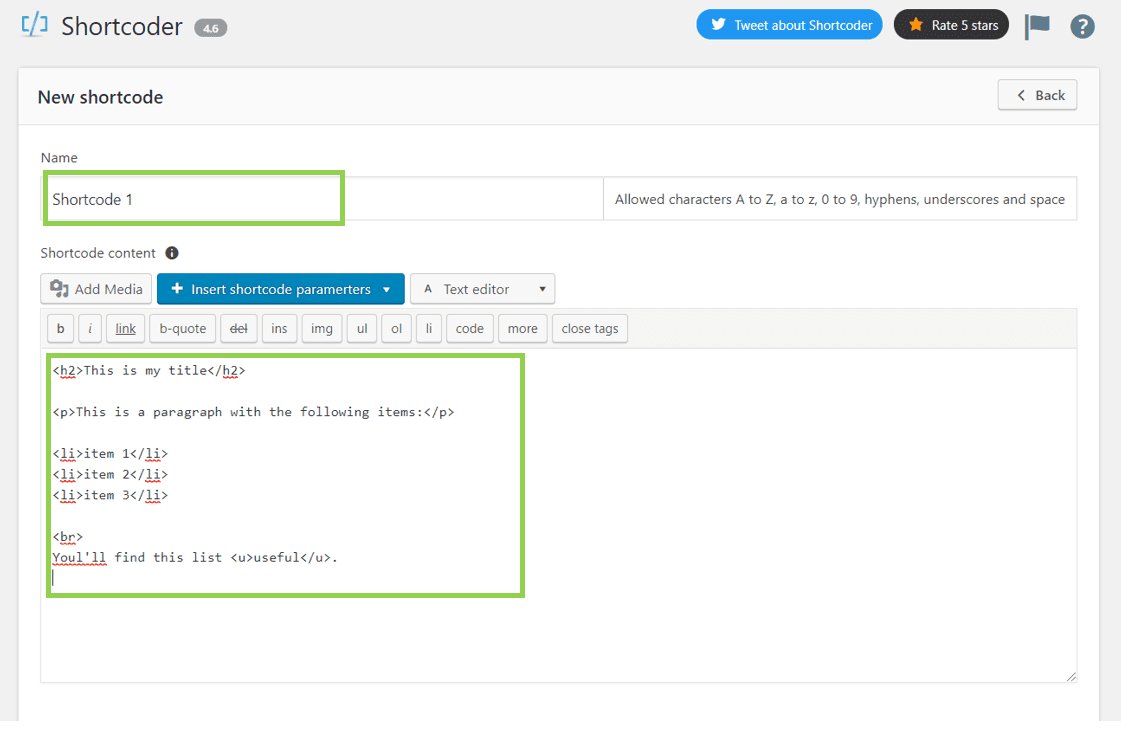The image size is (1121, 748).
Task: Expand the Text editor dropdown
Action: coord(482,289)
